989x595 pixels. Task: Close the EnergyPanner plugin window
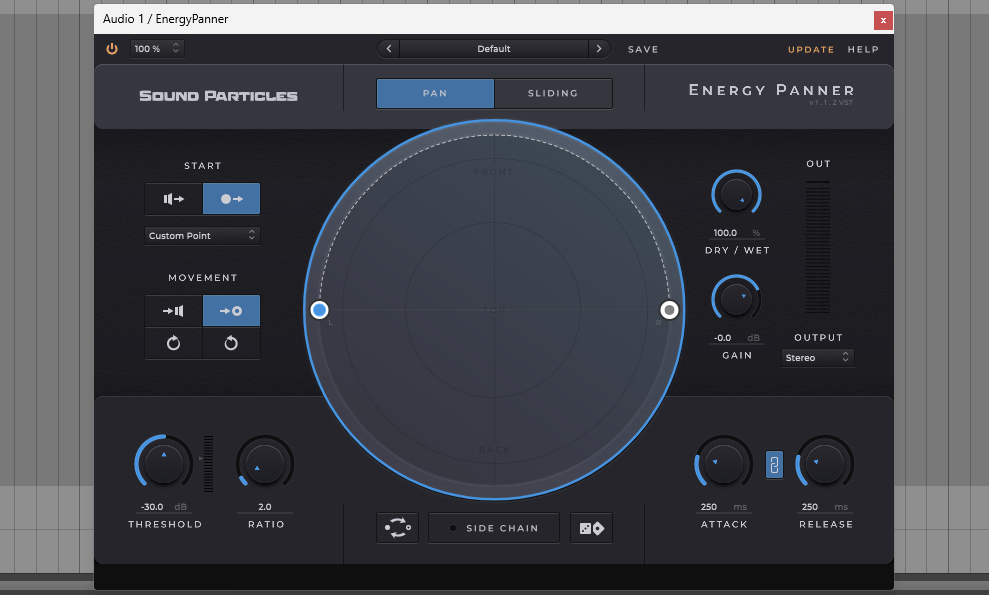(883, 20)
